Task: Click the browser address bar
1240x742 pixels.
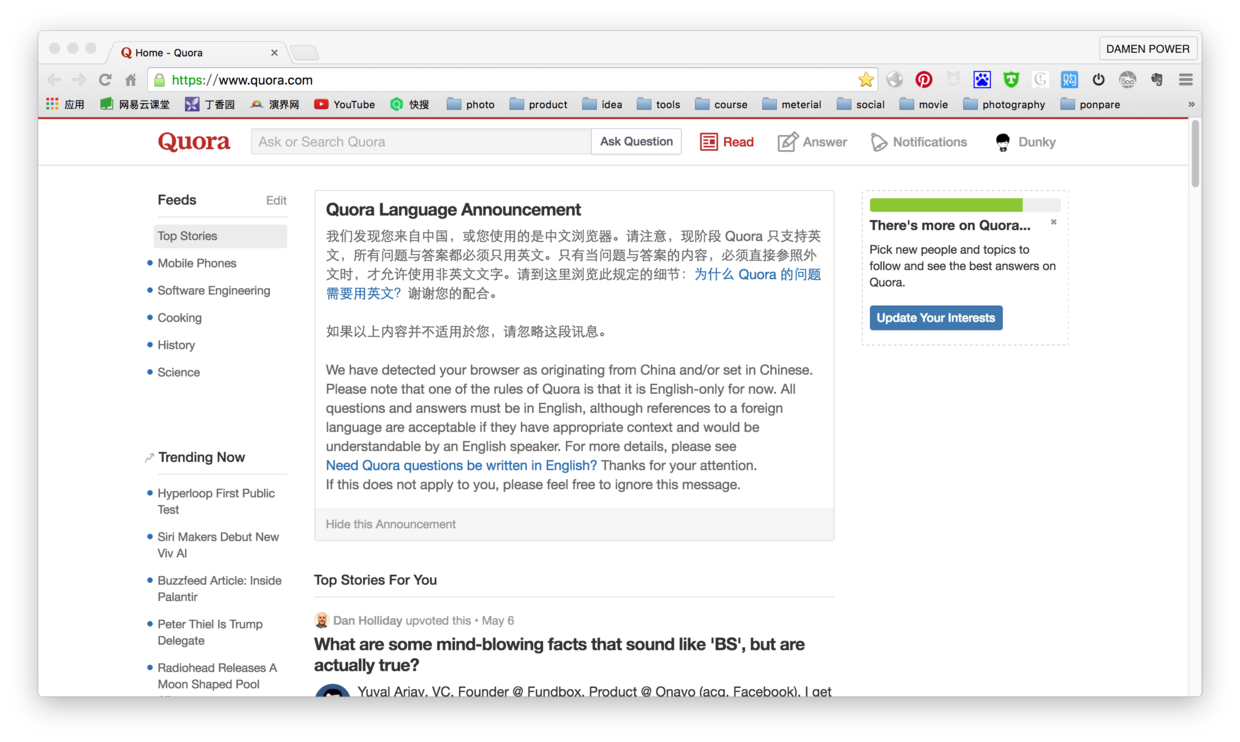Action: tap(513, 80)
